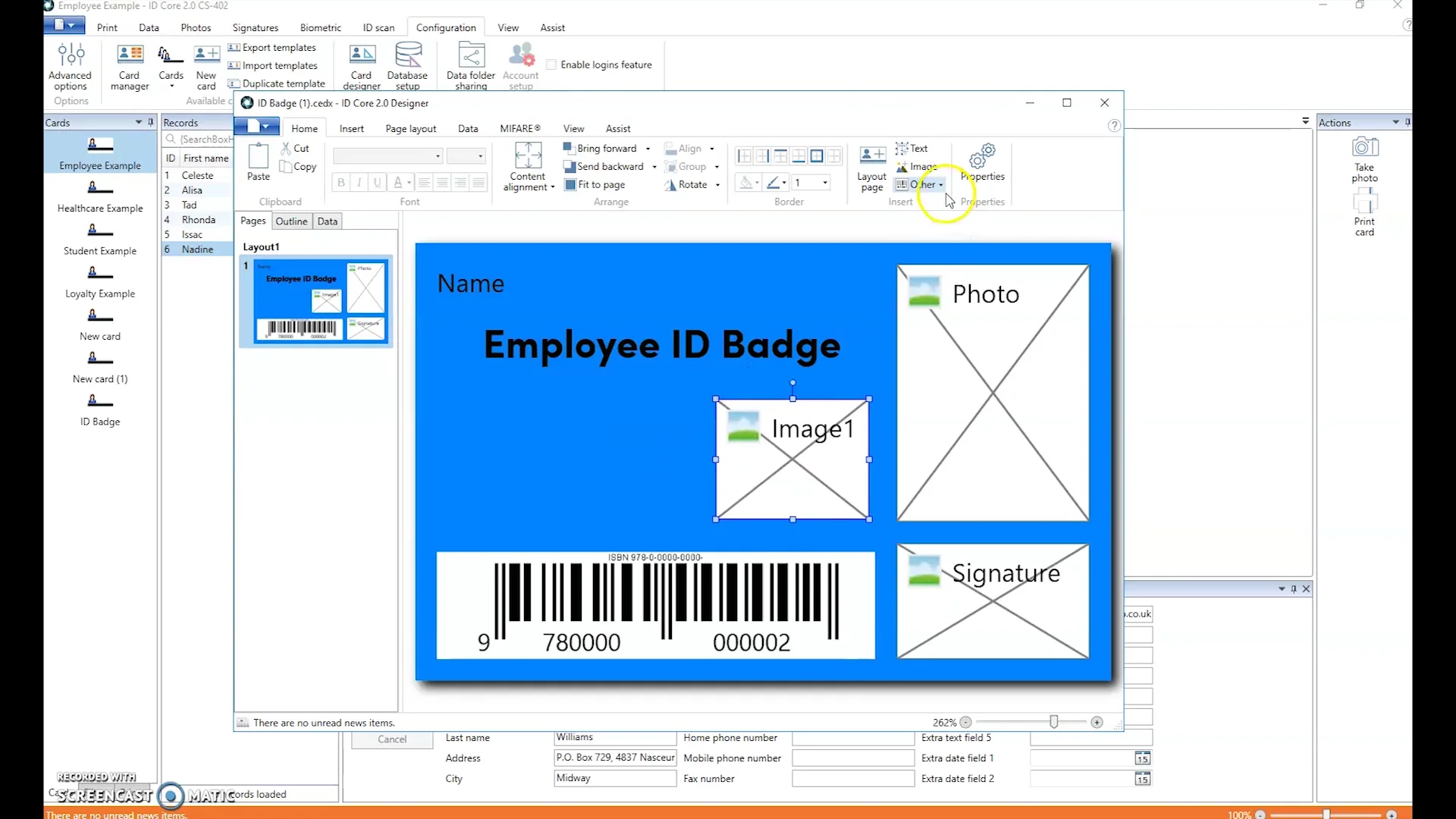Click Export templates

271,48
